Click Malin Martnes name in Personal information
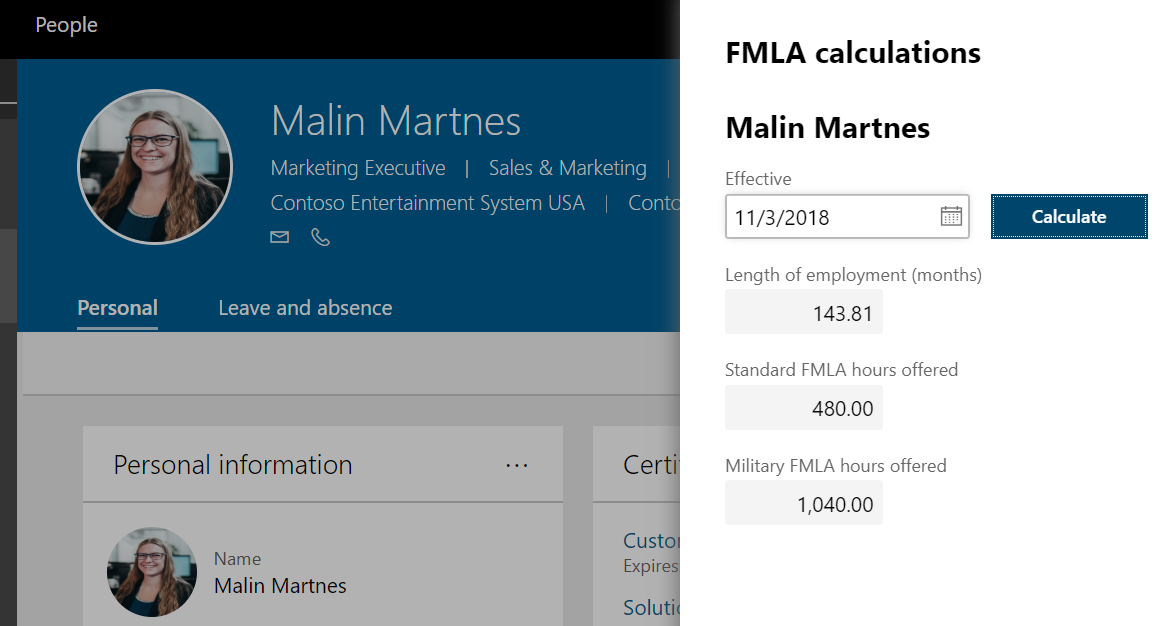The image size is (1164, 626). (280, 585)
